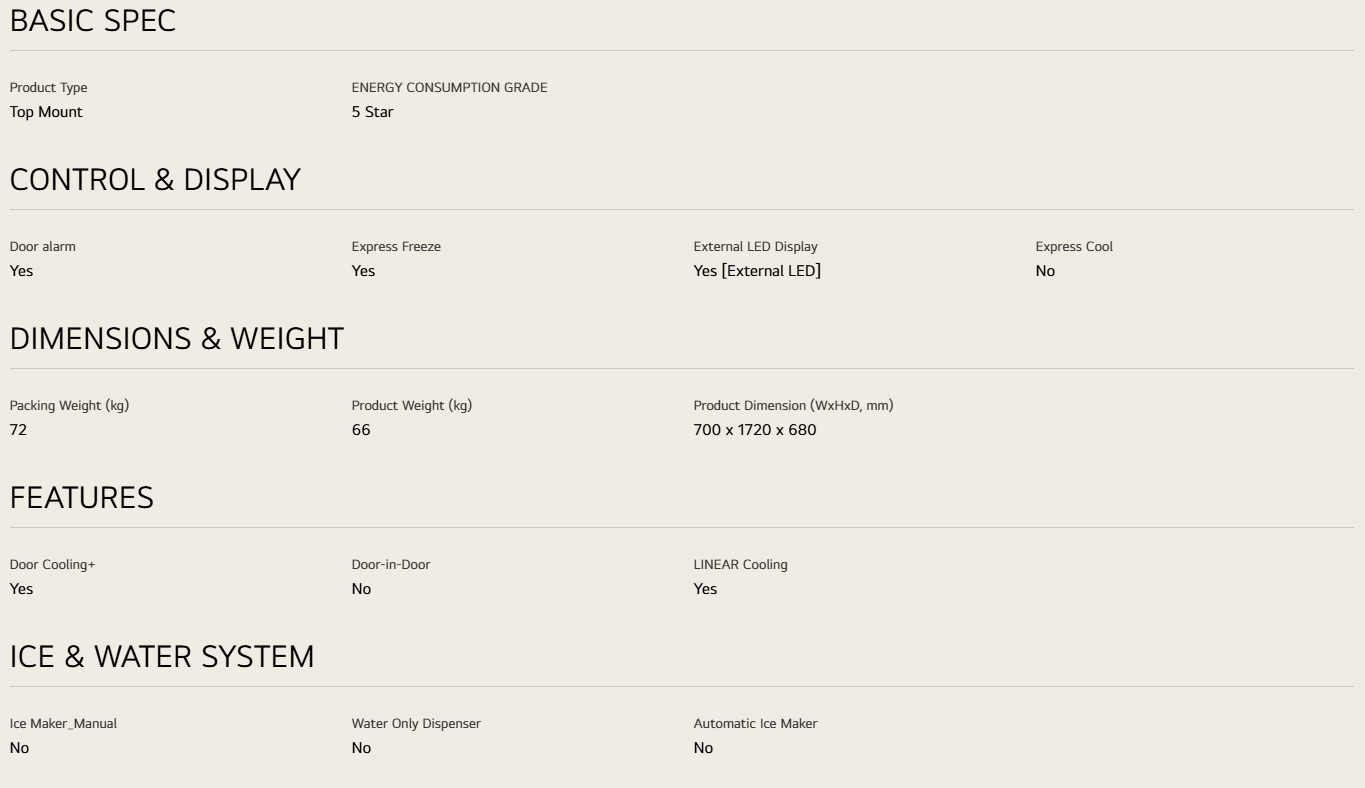Click the Door Cooling+ label

tap(52, 565)
